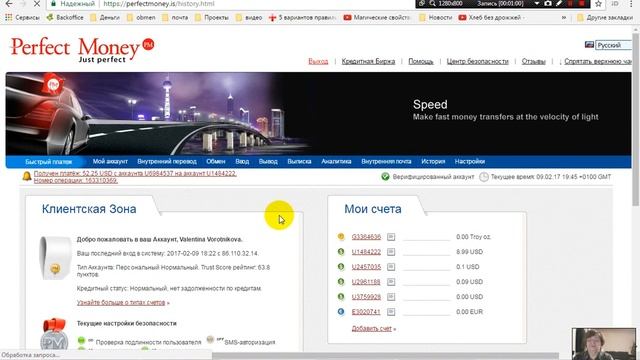The image size is (640, 360).
Task: Open the Вывод menu item
Action: pyautogui.click(x=268, y=162)
